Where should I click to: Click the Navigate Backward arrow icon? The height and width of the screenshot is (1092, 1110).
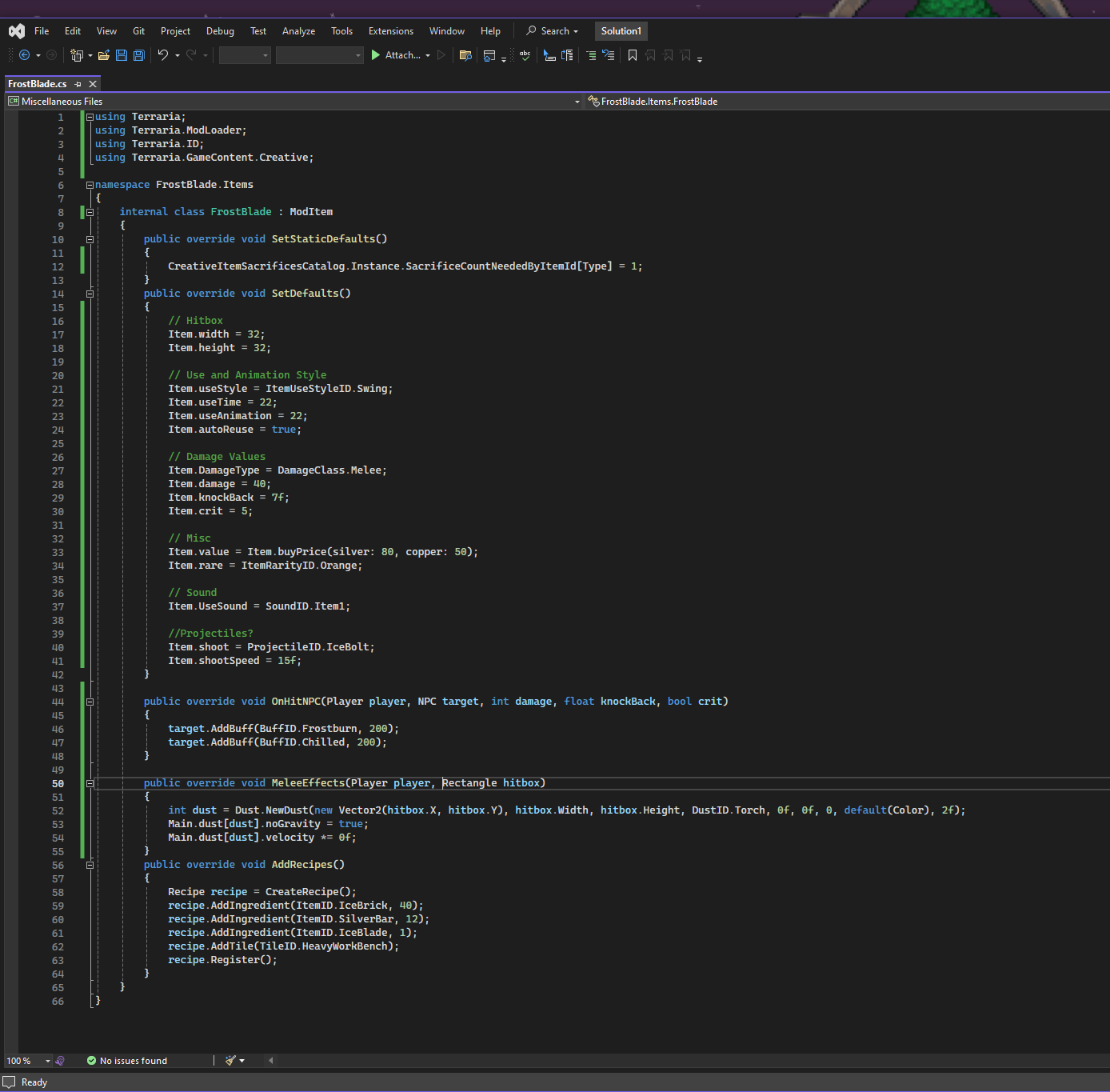[x=24, y=55]
